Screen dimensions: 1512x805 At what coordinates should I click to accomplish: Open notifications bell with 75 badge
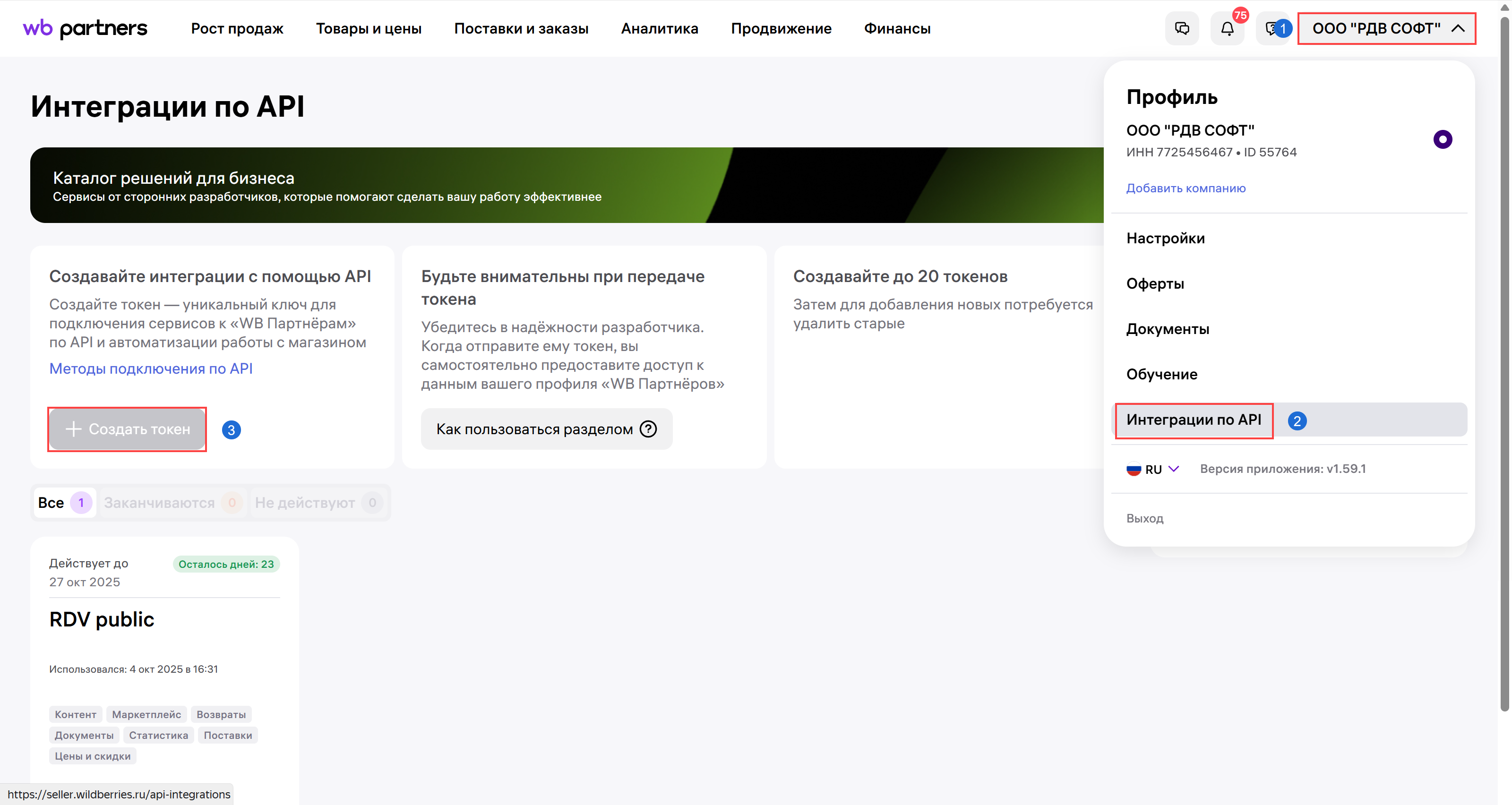click(1227, 28)
